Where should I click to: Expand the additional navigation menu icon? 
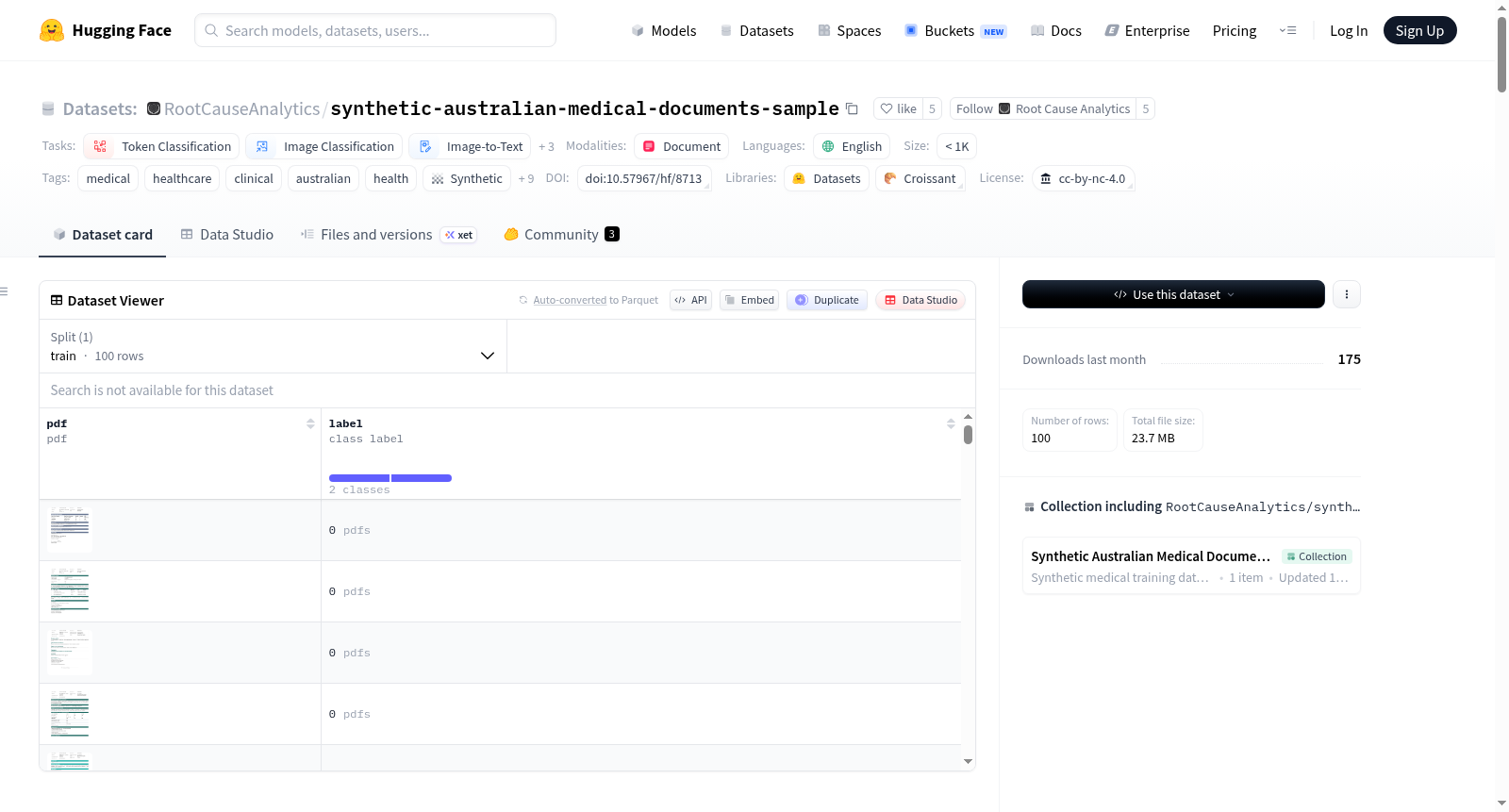point(1287,30)
